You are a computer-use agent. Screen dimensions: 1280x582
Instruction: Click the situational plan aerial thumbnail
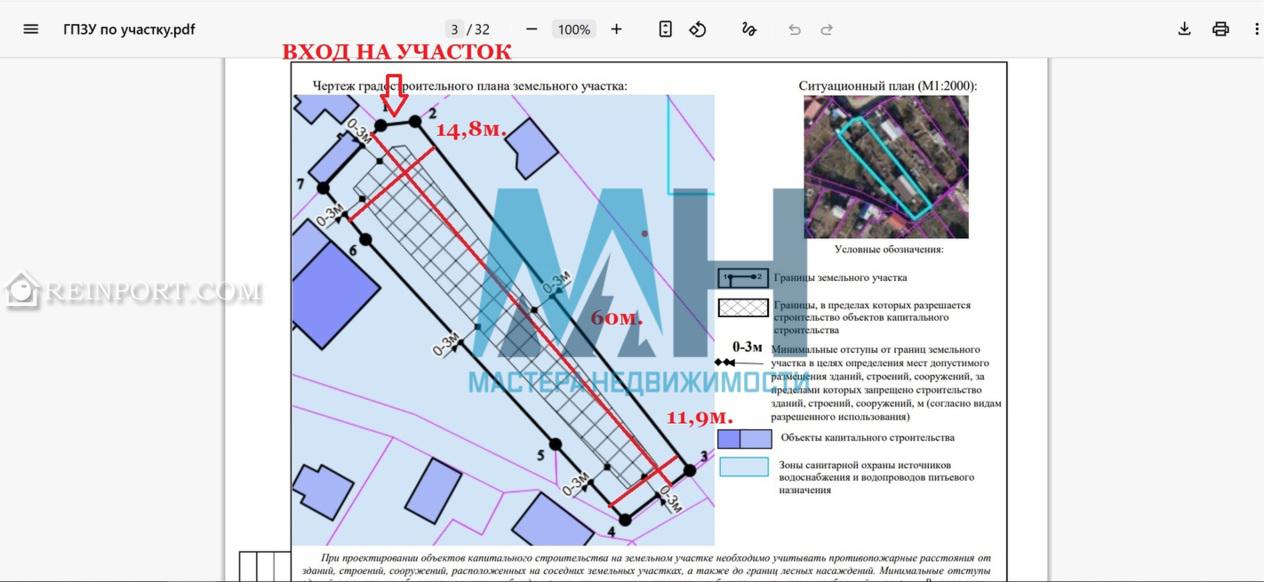click(886, 167)
